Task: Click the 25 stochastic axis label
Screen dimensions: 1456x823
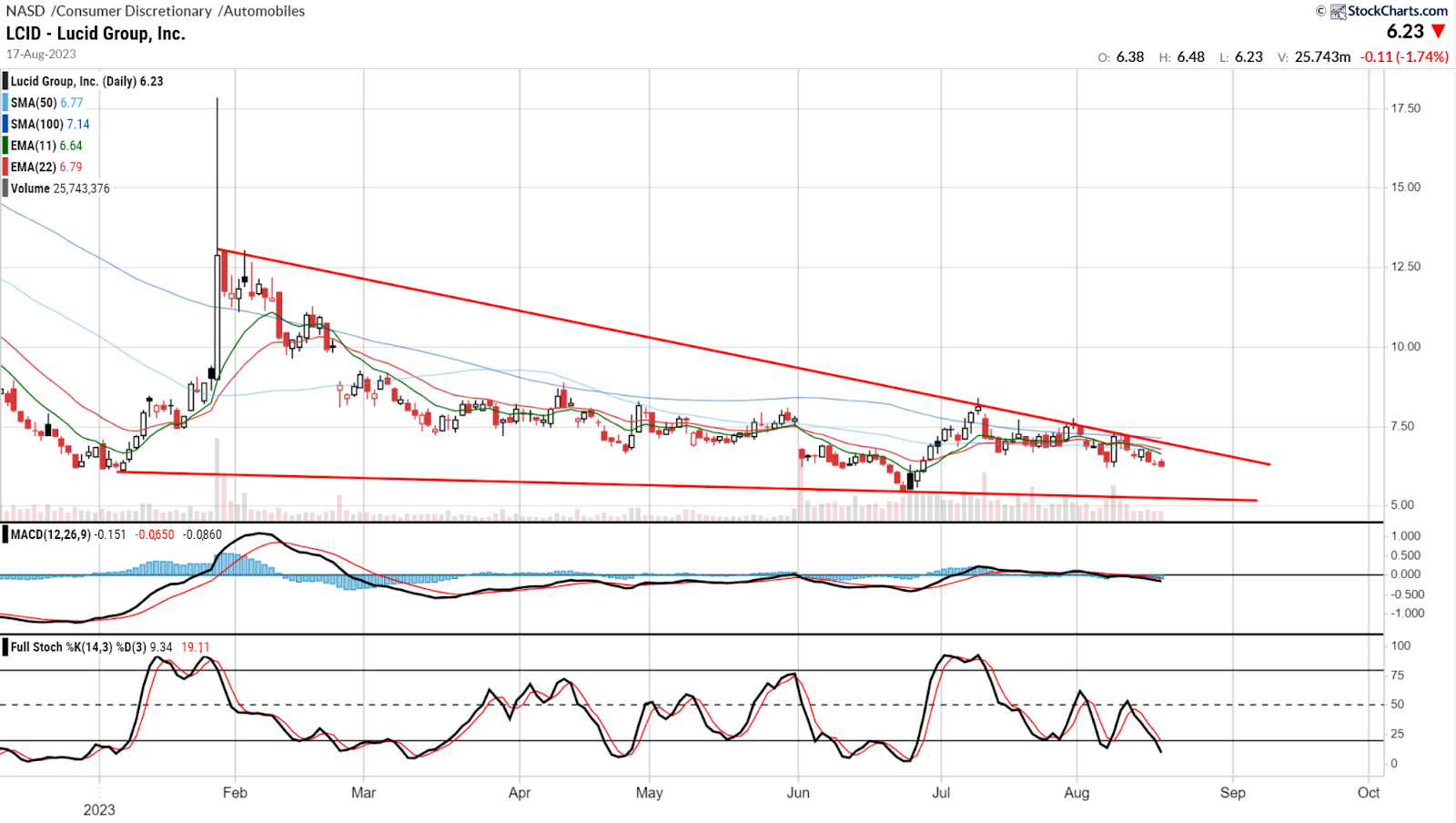Action: click(x=1397, y=734)
